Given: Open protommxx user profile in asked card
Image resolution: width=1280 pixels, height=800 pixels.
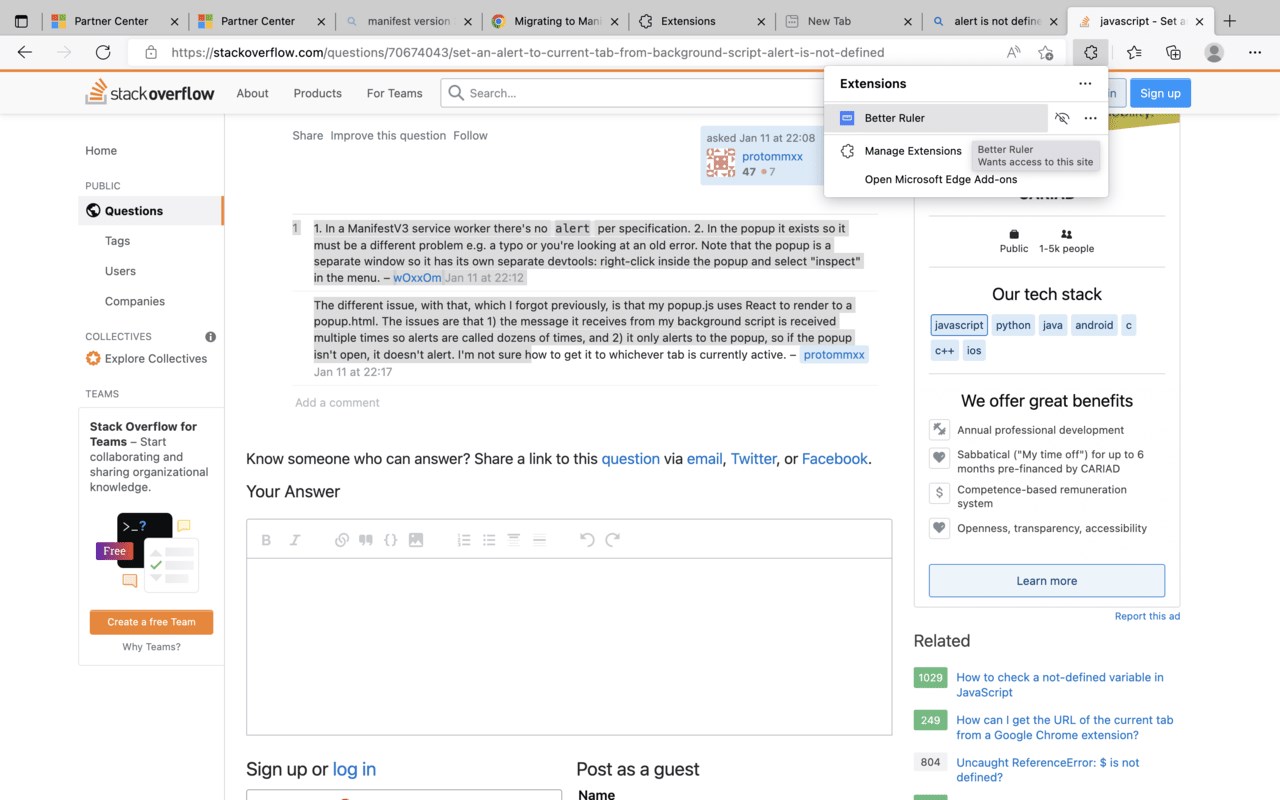Looking at the screenshot, I should click(x=772, y=157).
